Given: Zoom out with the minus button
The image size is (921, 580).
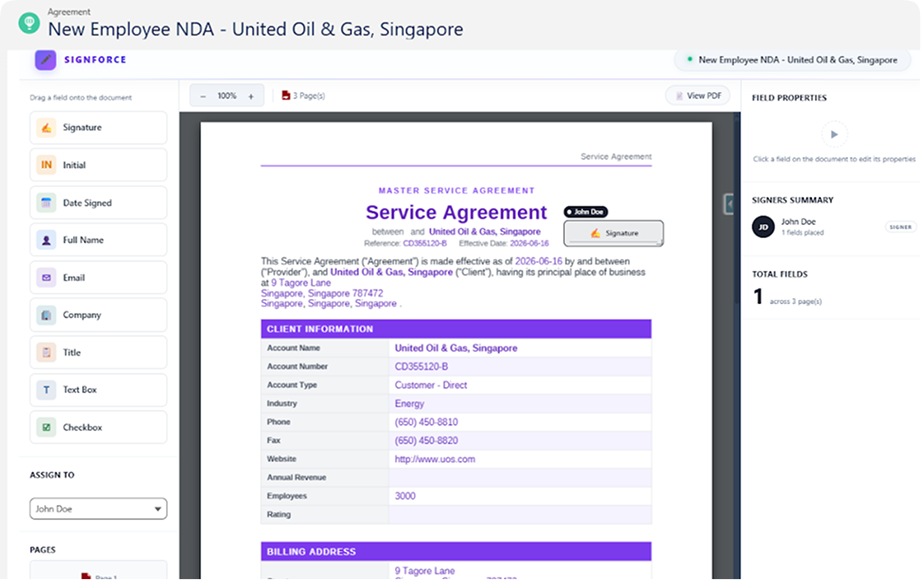Looking at the screenshot, I should 203,96.
